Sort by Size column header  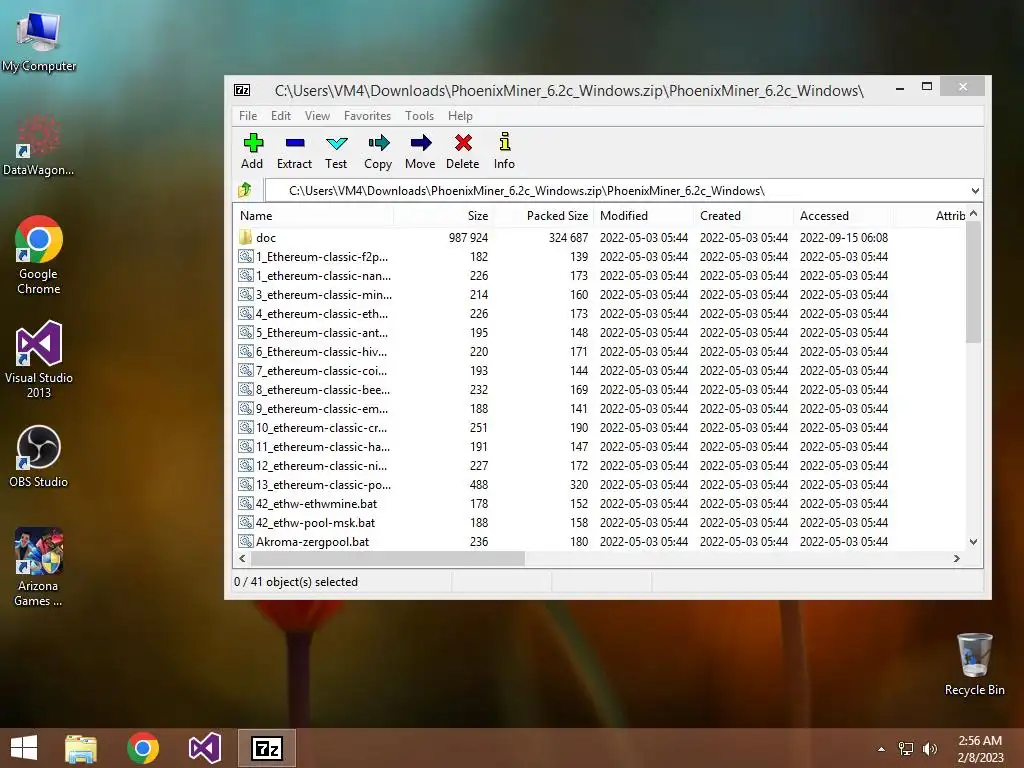(443, 216)
